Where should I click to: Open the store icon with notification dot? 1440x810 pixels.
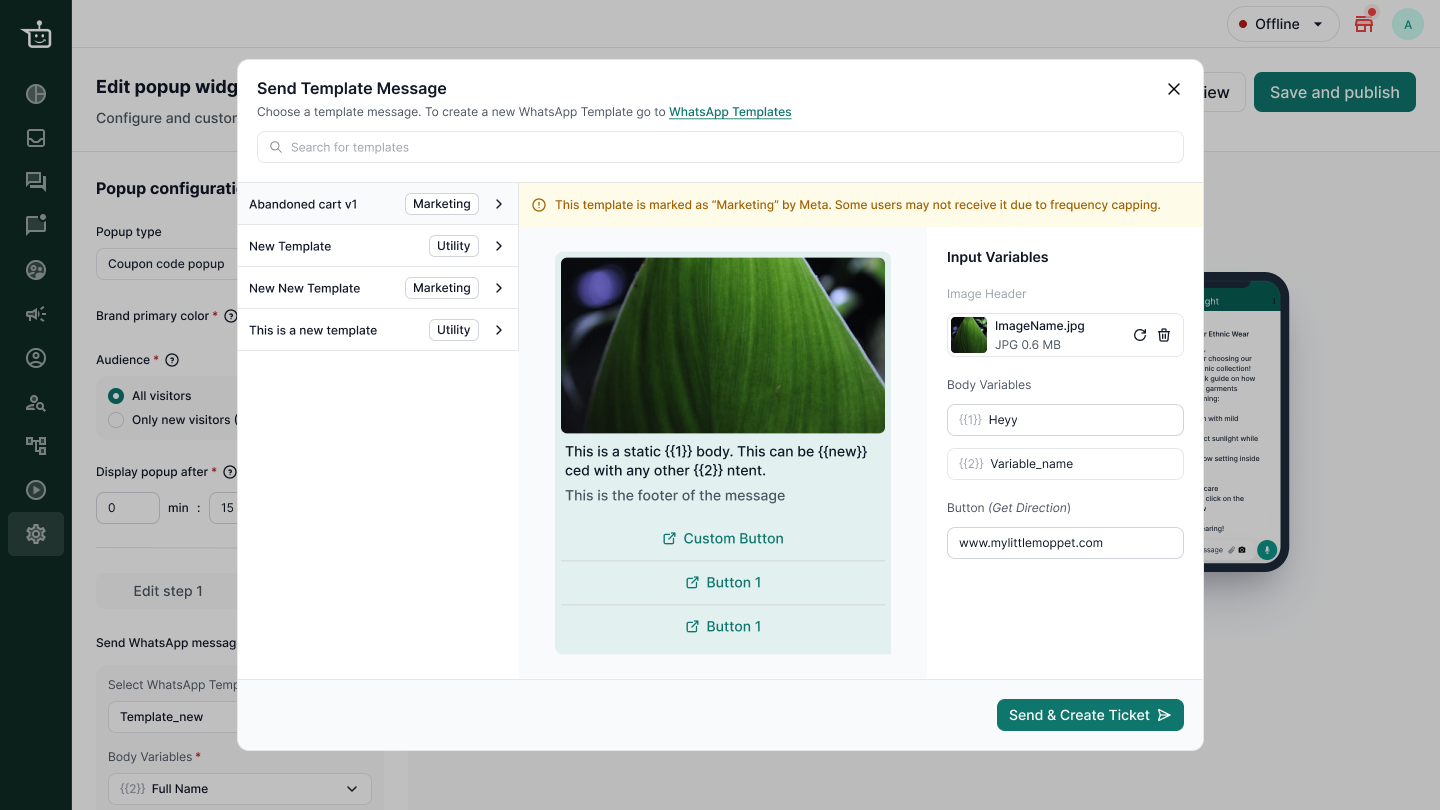tap(1365, 23)
